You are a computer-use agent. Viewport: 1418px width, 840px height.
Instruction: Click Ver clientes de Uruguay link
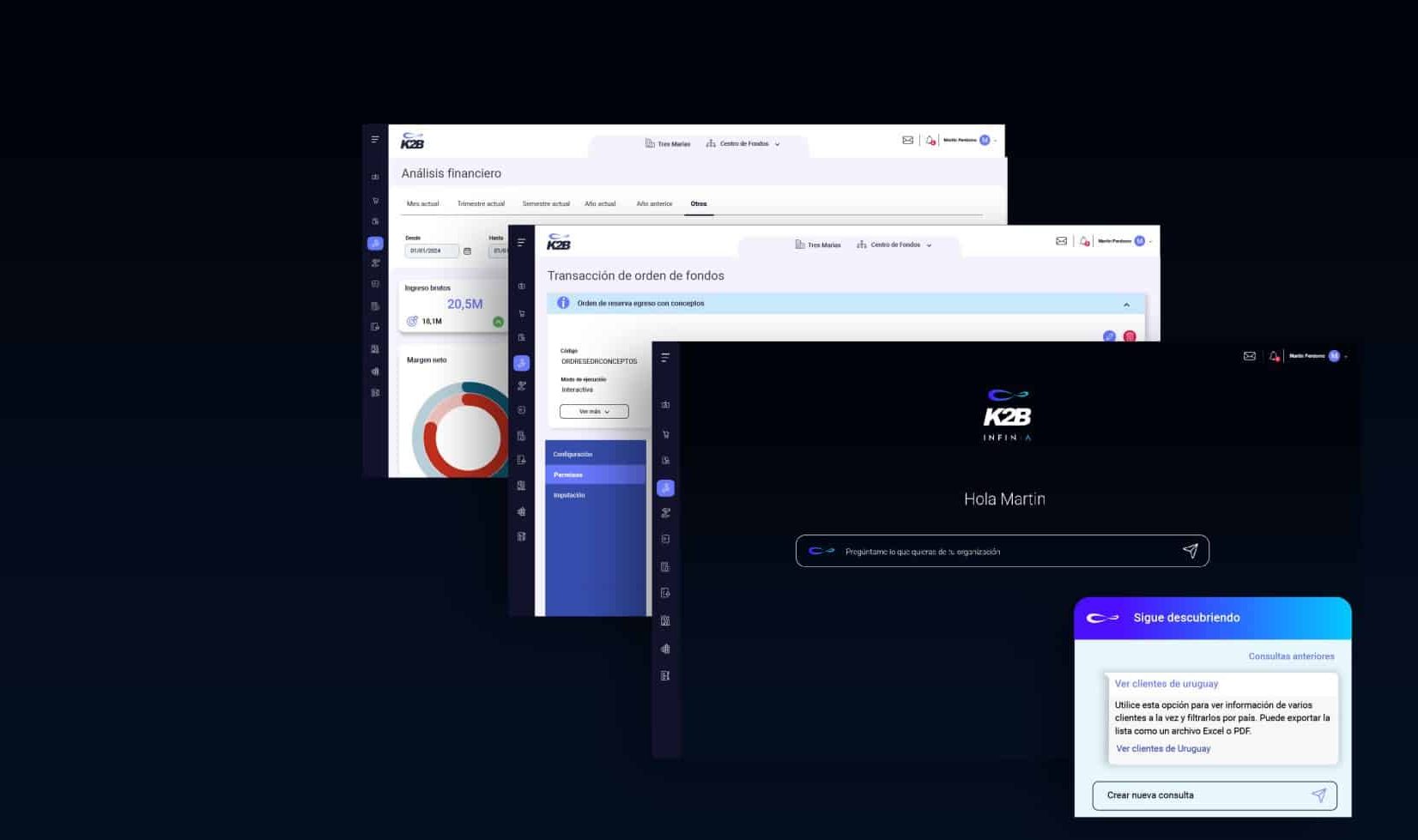click(1163, 749)
